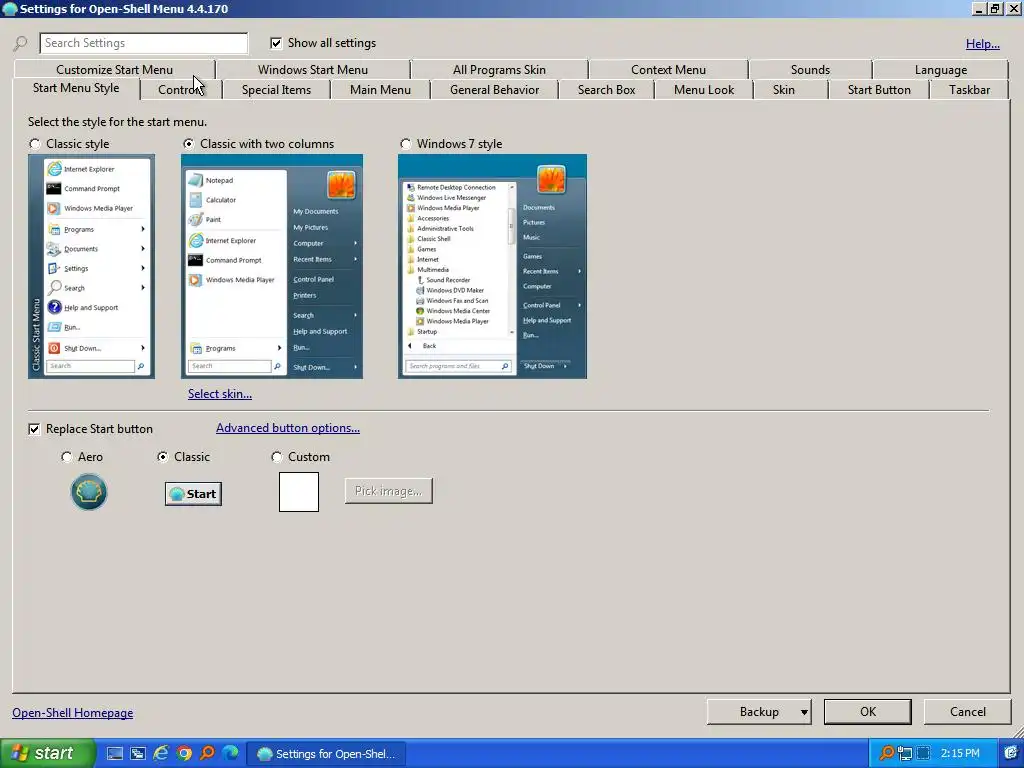
Task: Select Classic with two columns option
Action: point(189,144)
